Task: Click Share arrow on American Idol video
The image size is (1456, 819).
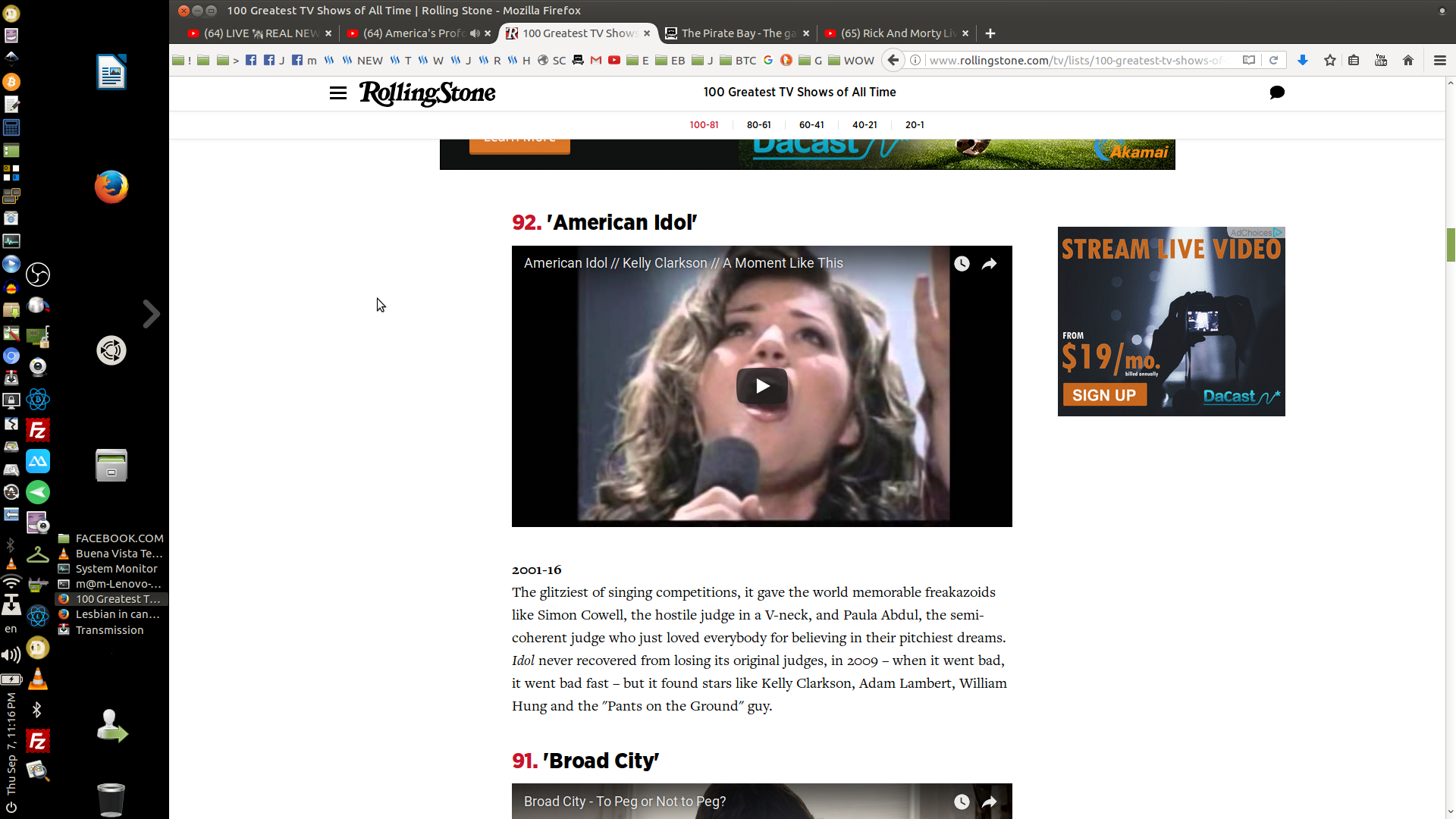Action: click(990, 264)
